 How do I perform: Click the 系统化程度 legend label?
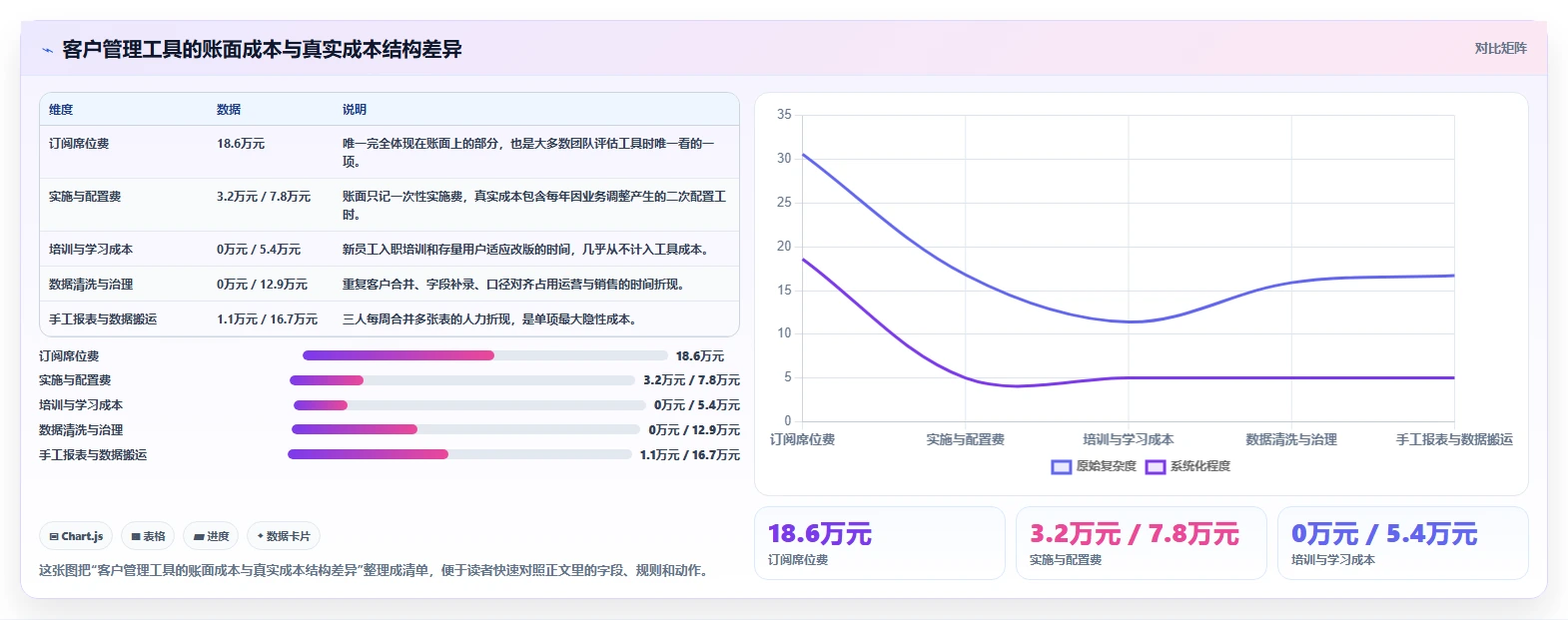tap(1199, 466)
